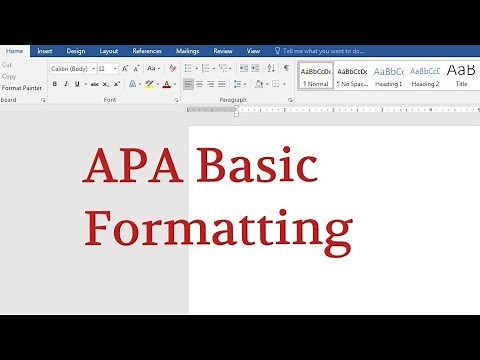Click Cut in the clipboard group
The width and height of the screenshot is (480, 360).
pyautogui.click(x=7, y=64)
